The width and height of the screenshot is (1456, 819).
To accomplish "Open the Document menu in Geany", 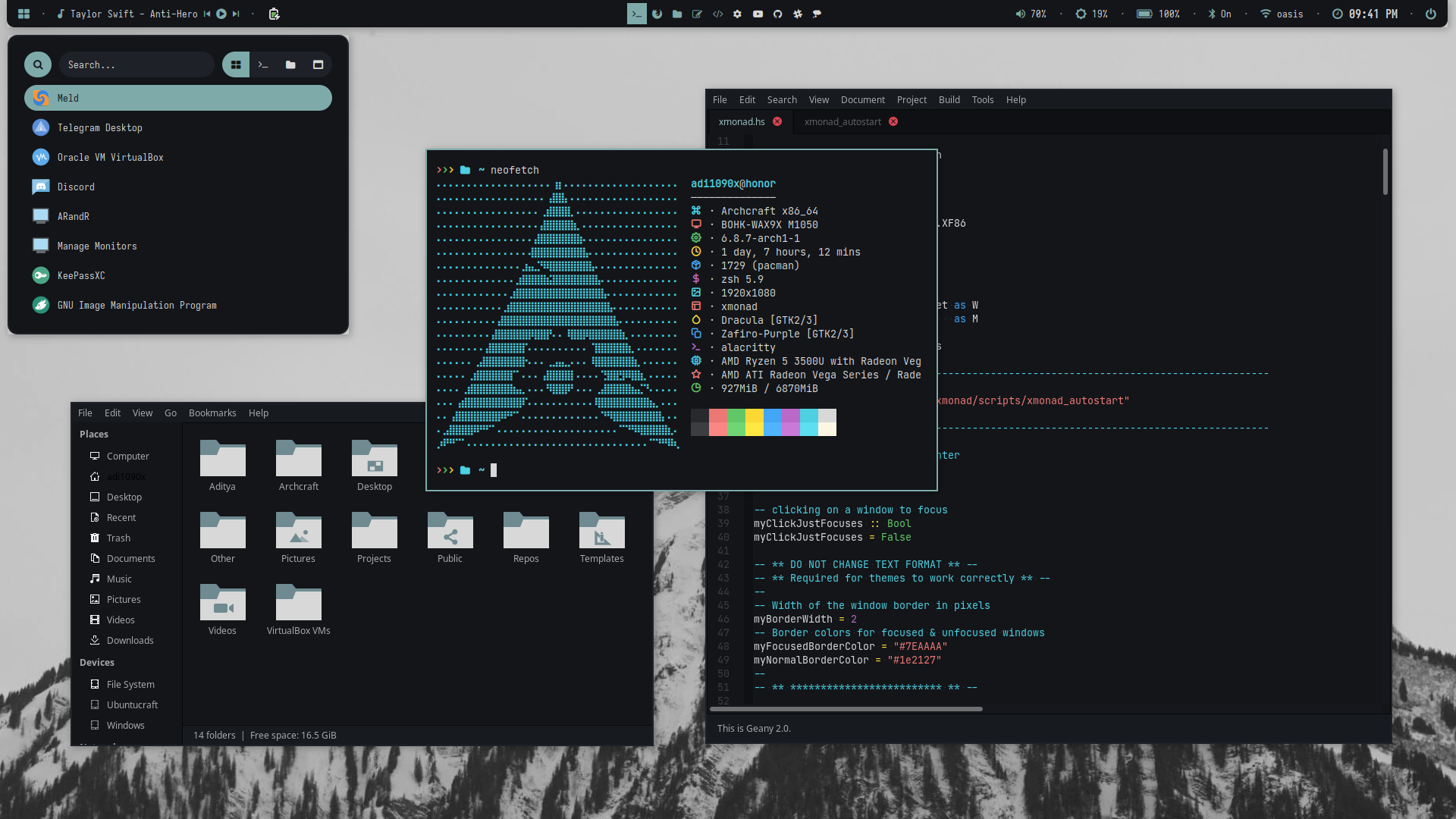I will click(862, 99).
